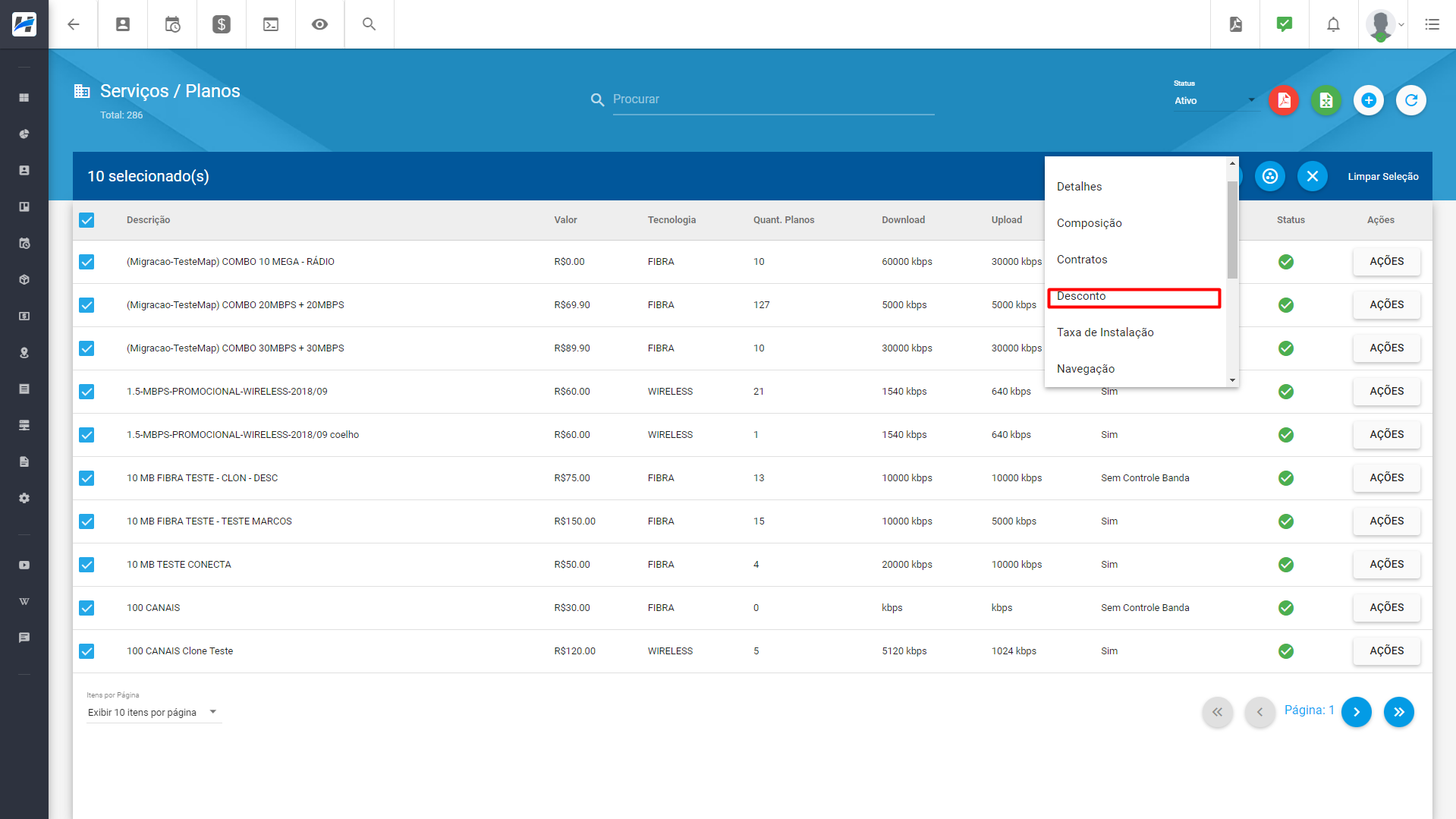Screen dimensions: 1456x819
Task: Open AÇÕES for 10 MB FIBRA TESTE - TESTE MARCOS
Action: (1386, 521)
